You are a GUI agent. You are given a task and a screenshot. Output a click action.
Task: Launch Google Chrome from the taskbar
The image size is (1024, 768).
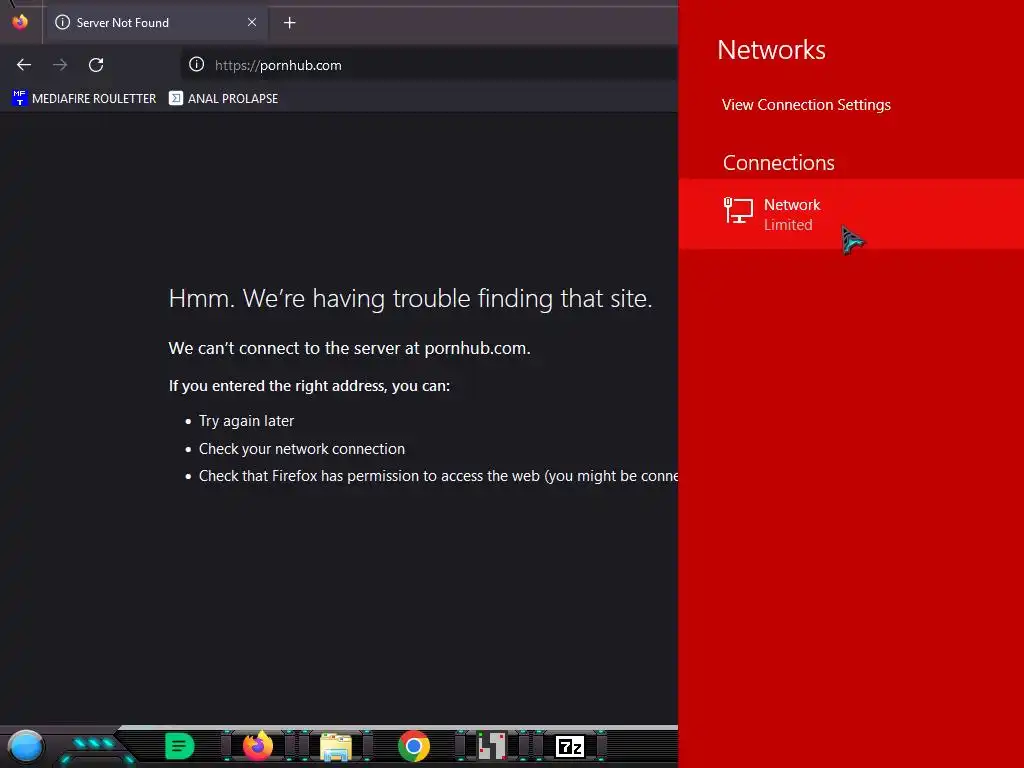click(413, 746)
